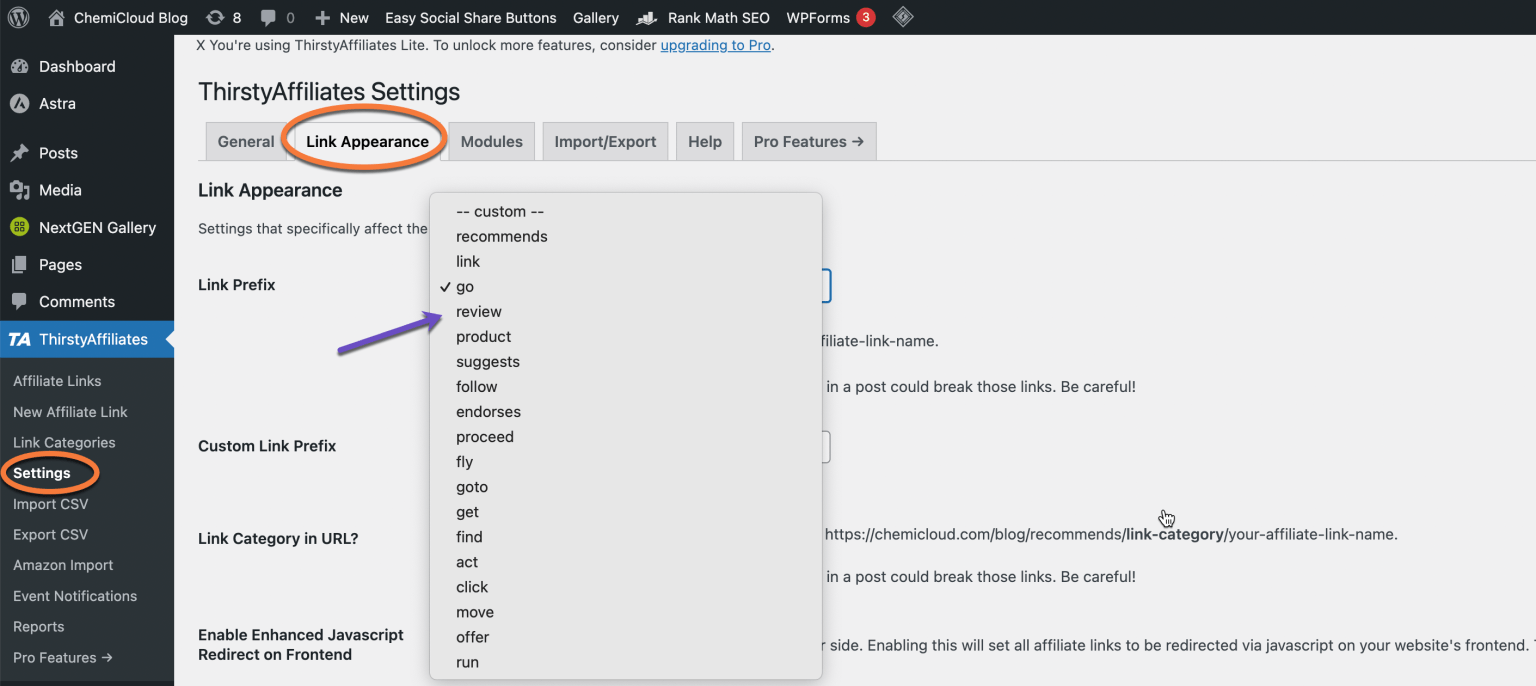This screenshot has height=686, width=1536.
Task: Open Amazon Import from the sidebar
Action: click(62, 565)
